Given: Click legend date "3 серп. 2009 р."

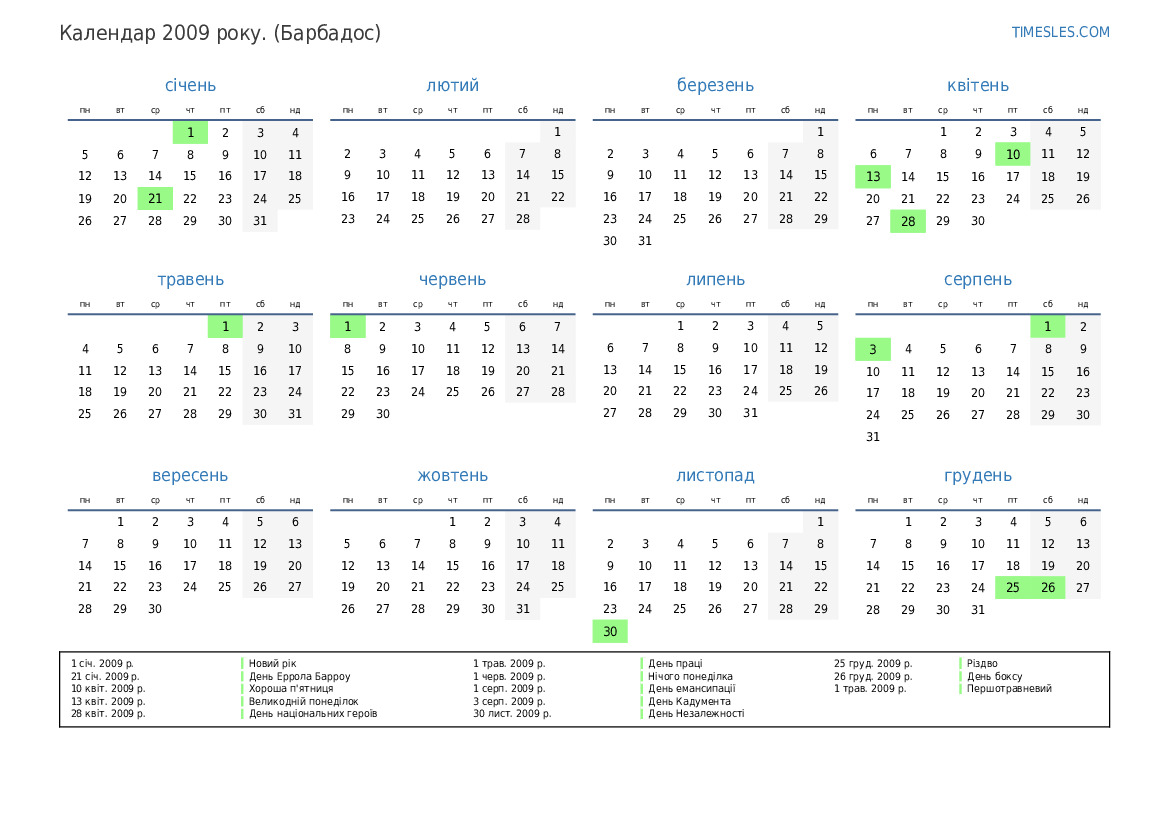Looking at the screenshot, I should click(509, 701).
